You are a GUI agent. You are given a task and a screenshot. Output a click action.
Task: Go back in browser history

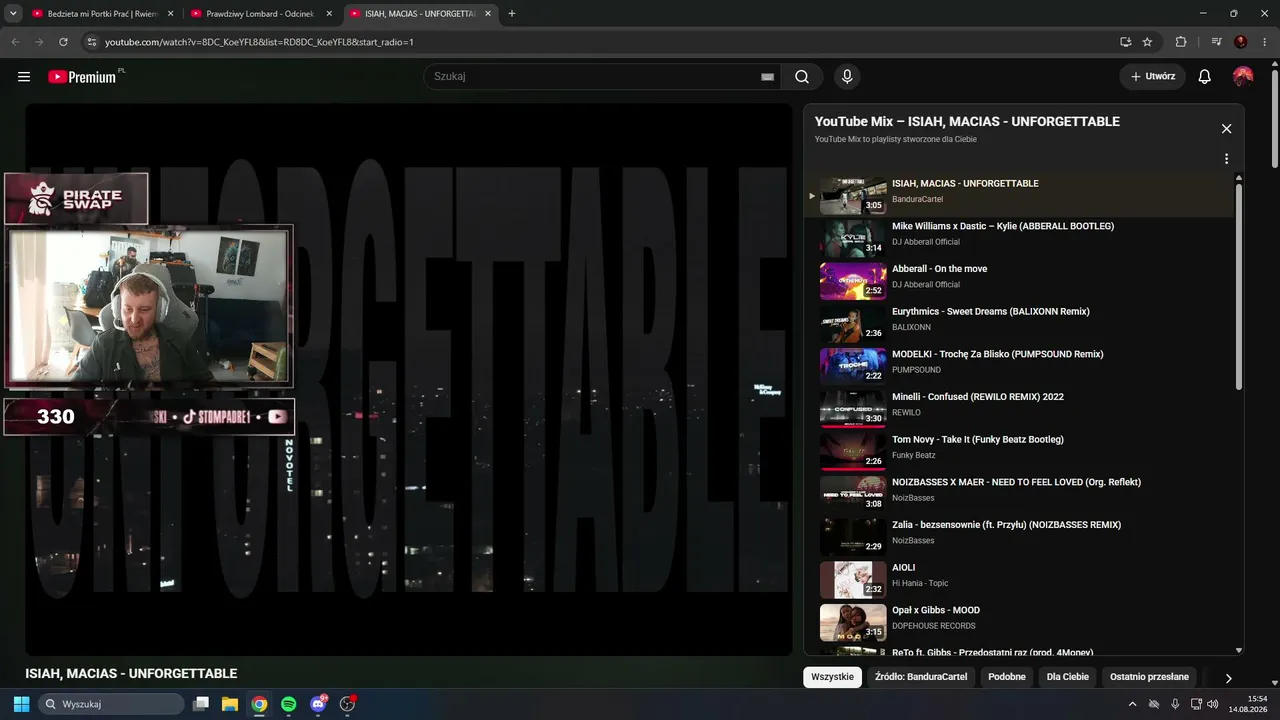[x=15, y=42]
